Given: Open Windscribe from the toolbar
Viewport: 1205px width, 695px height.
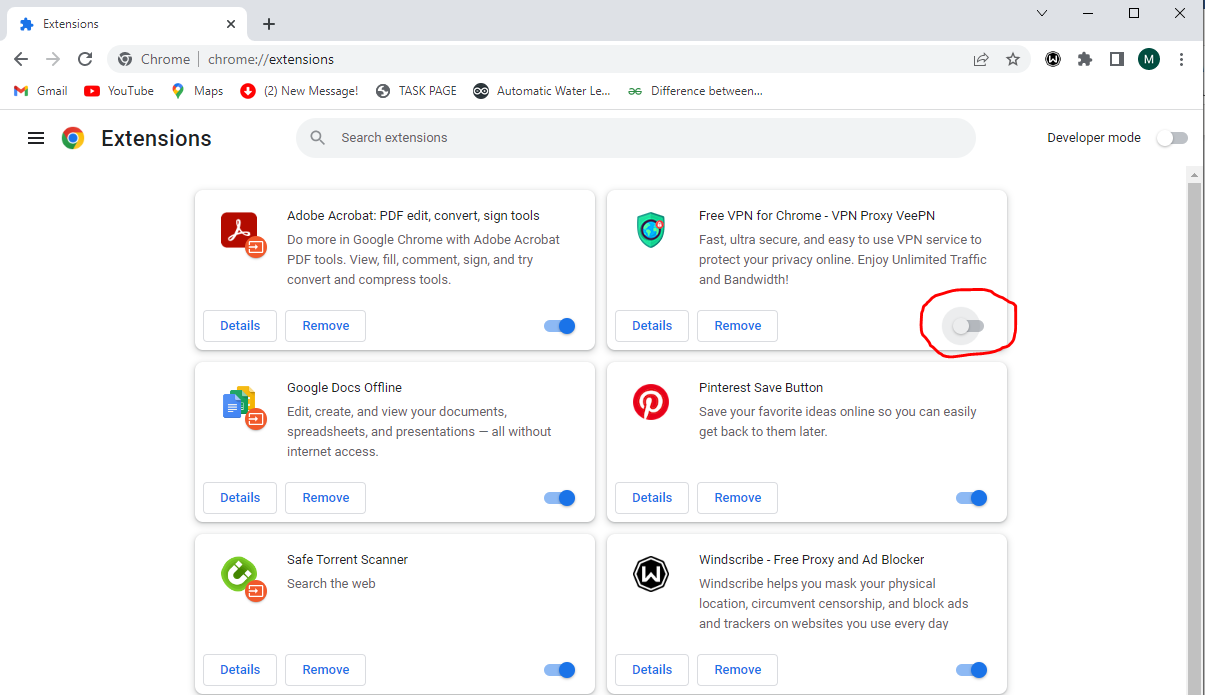Looking at the screenshot, I should point(1053,59).
